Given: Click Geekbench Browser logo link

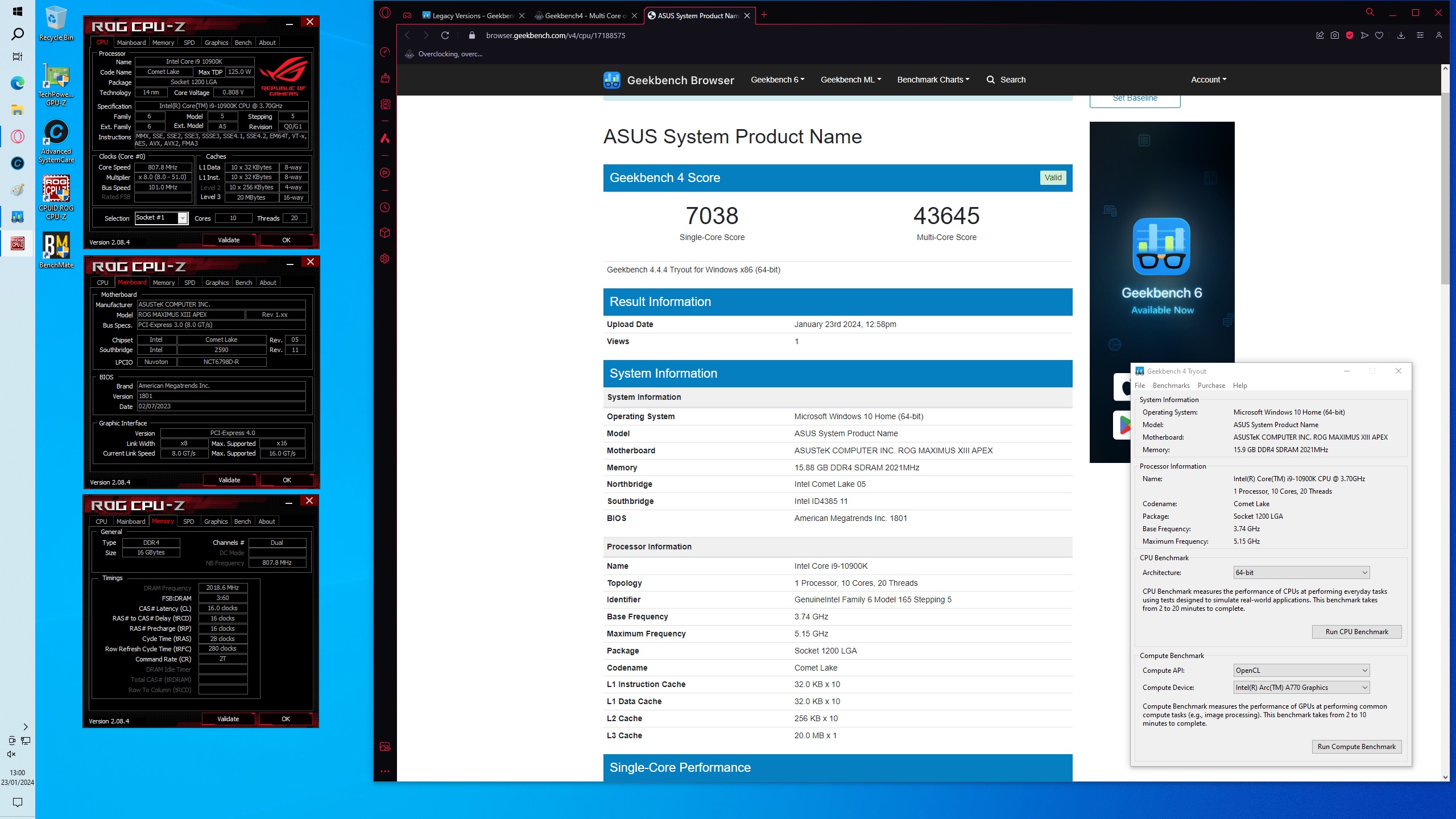Looking at the screenshot, I should pos(669,80).
